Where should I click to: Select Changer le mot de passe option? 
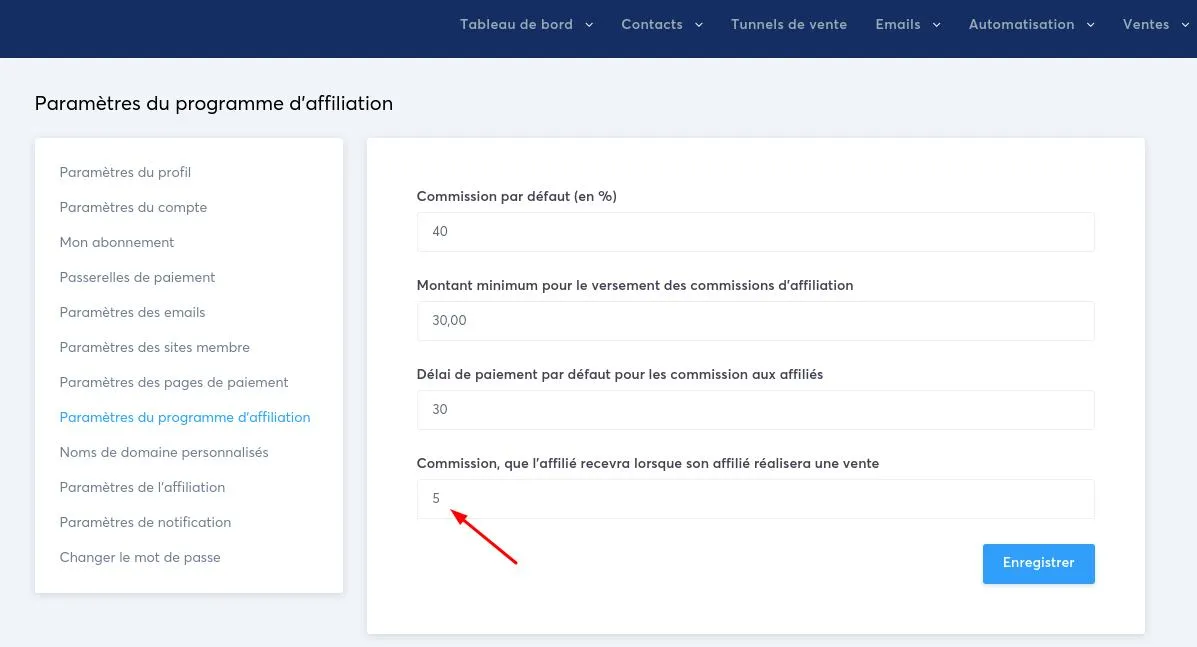[x=140, y=557]
